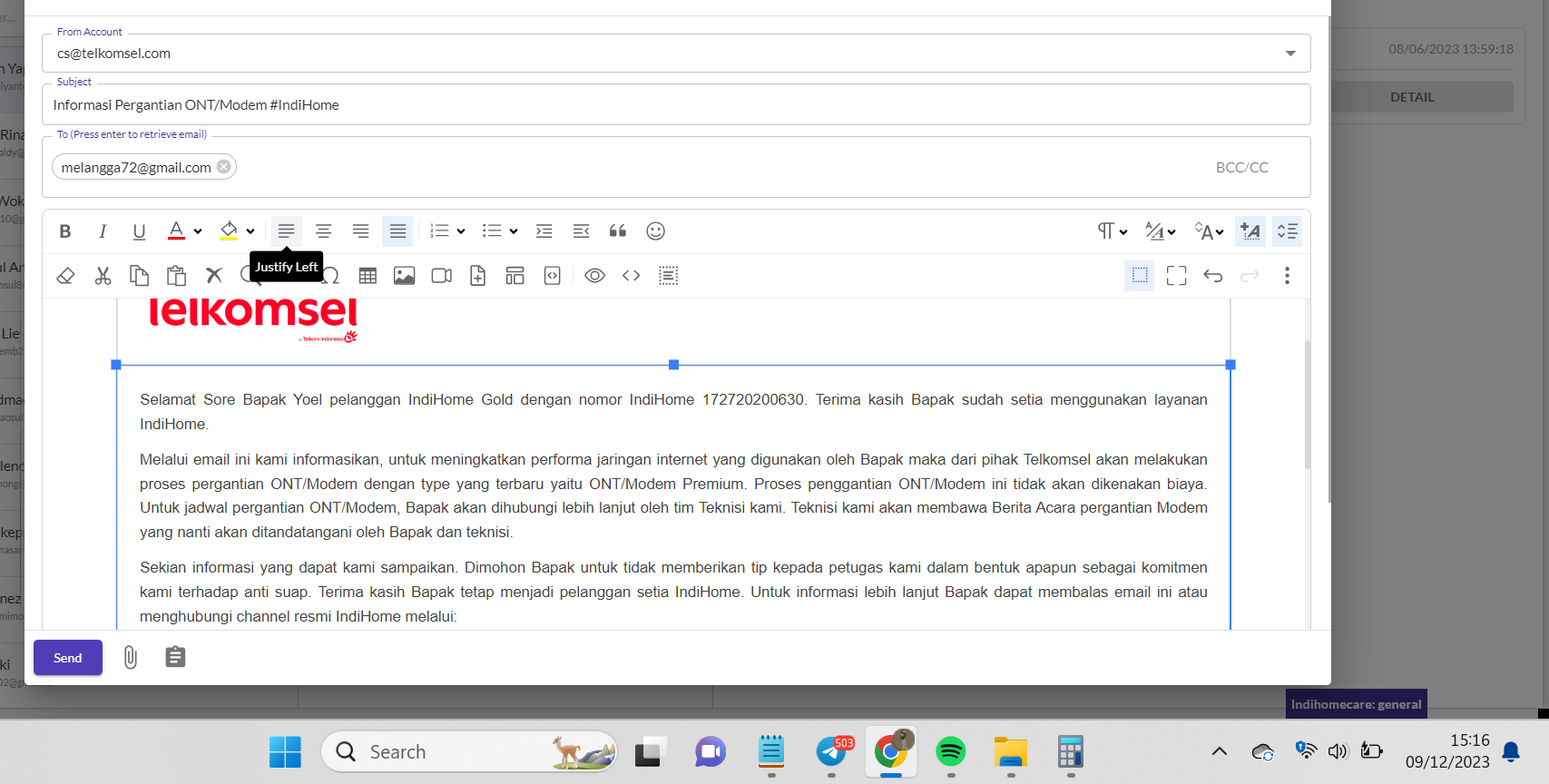This screenshot has width=1549, height=784.
Task: Apply red font color A button
Action: [x=176, y=231]
